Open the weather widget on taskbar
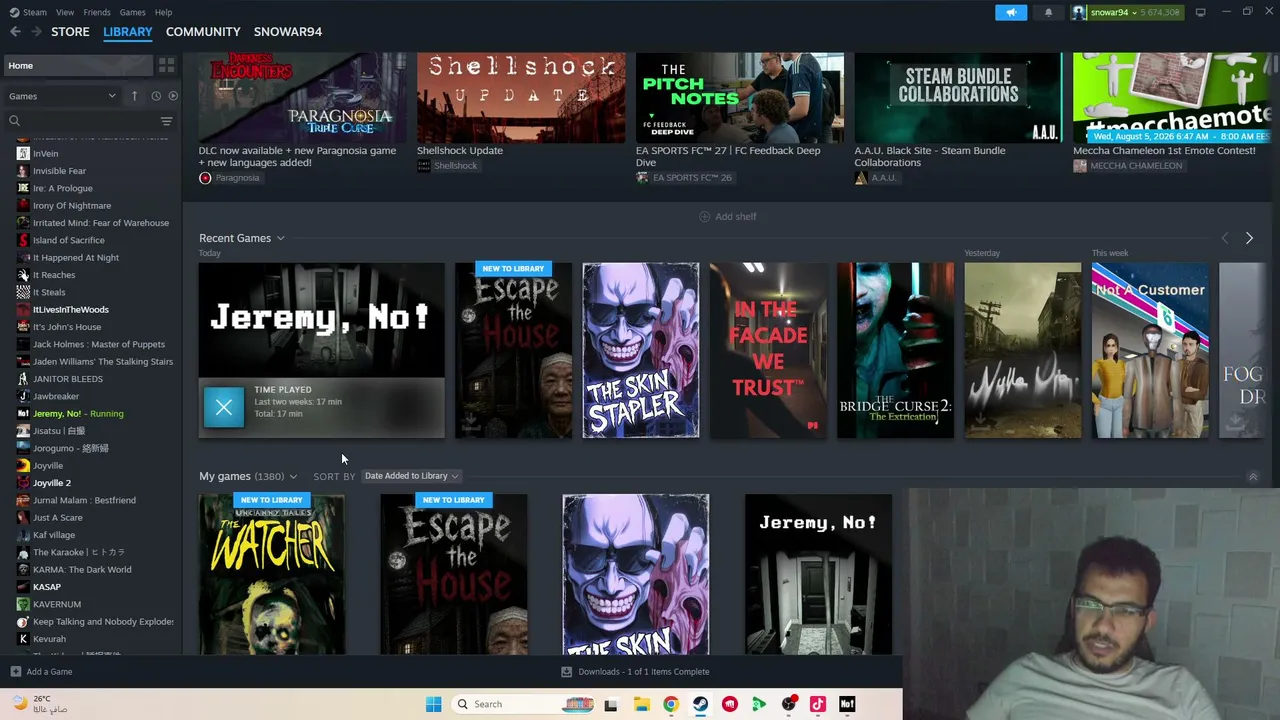 tap(40, 704)
